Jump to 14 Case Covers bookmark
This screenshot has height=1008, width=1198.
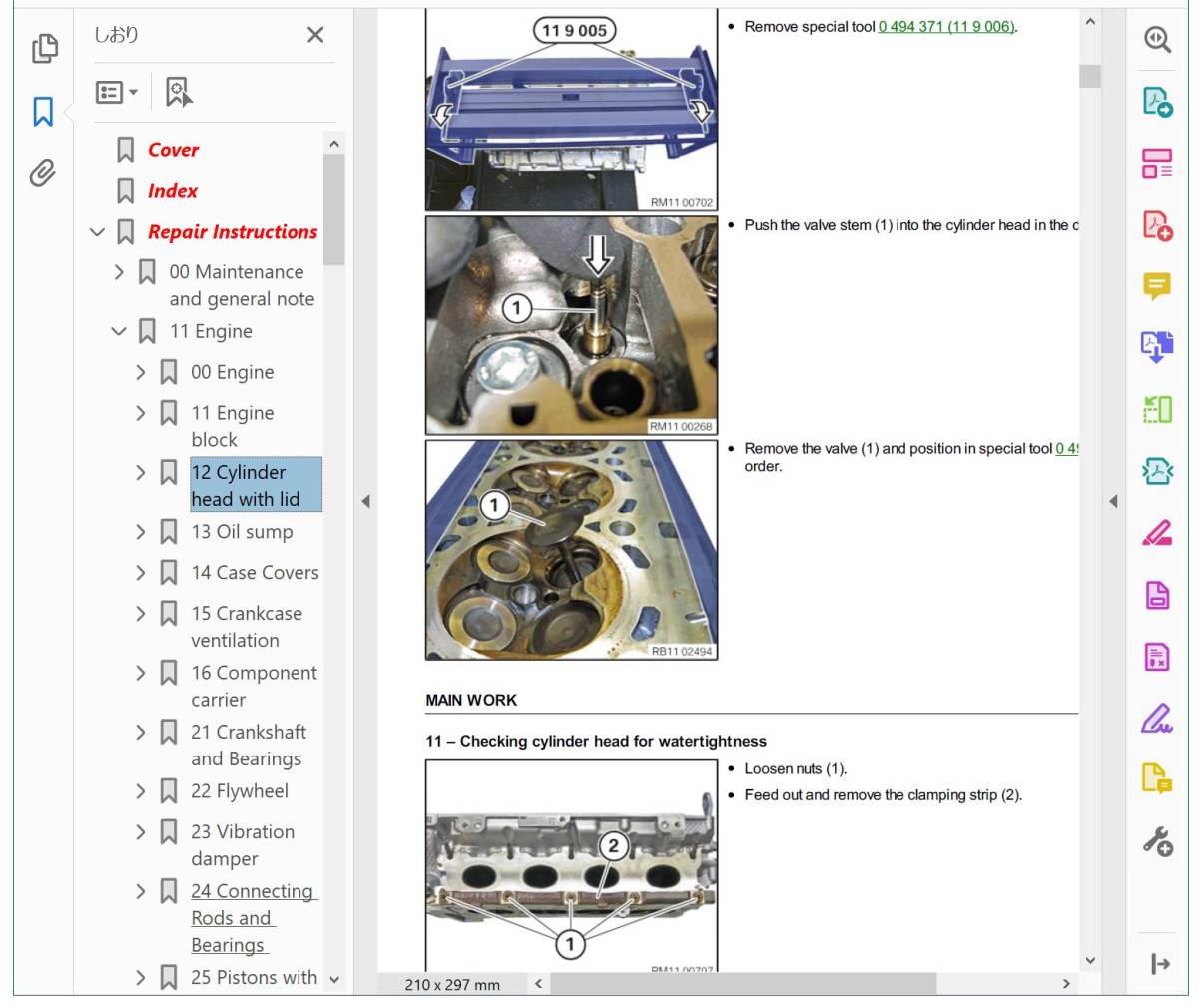(255, 573)
